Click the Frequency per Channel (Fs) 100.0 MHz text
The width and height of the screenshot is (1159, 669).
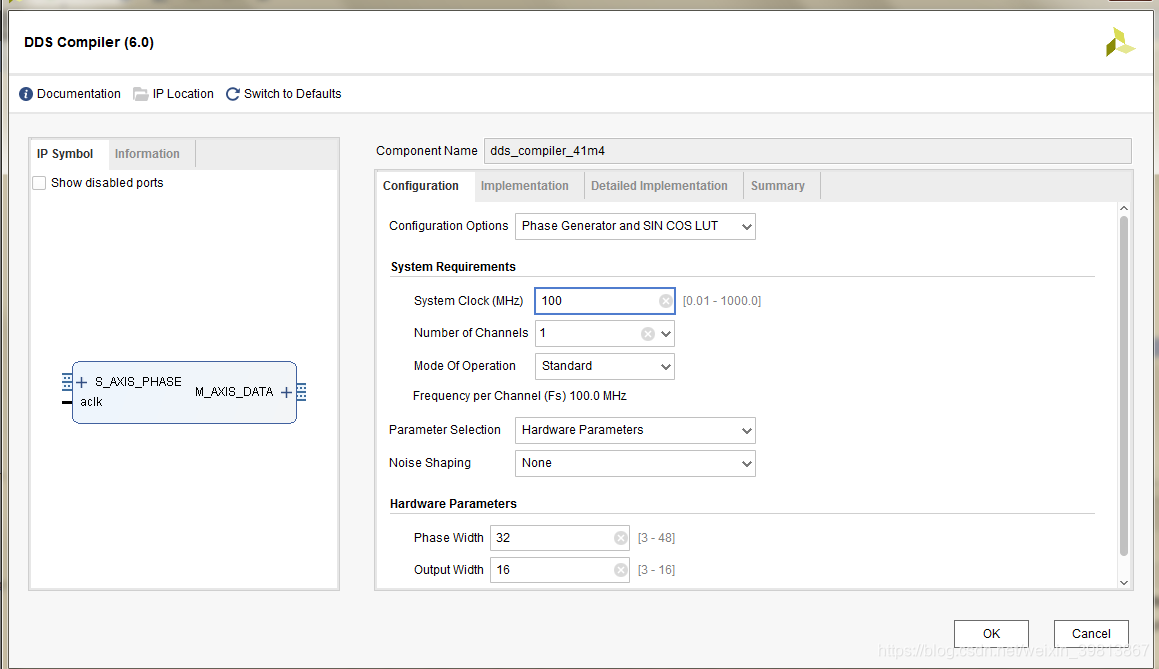point(520,396)
